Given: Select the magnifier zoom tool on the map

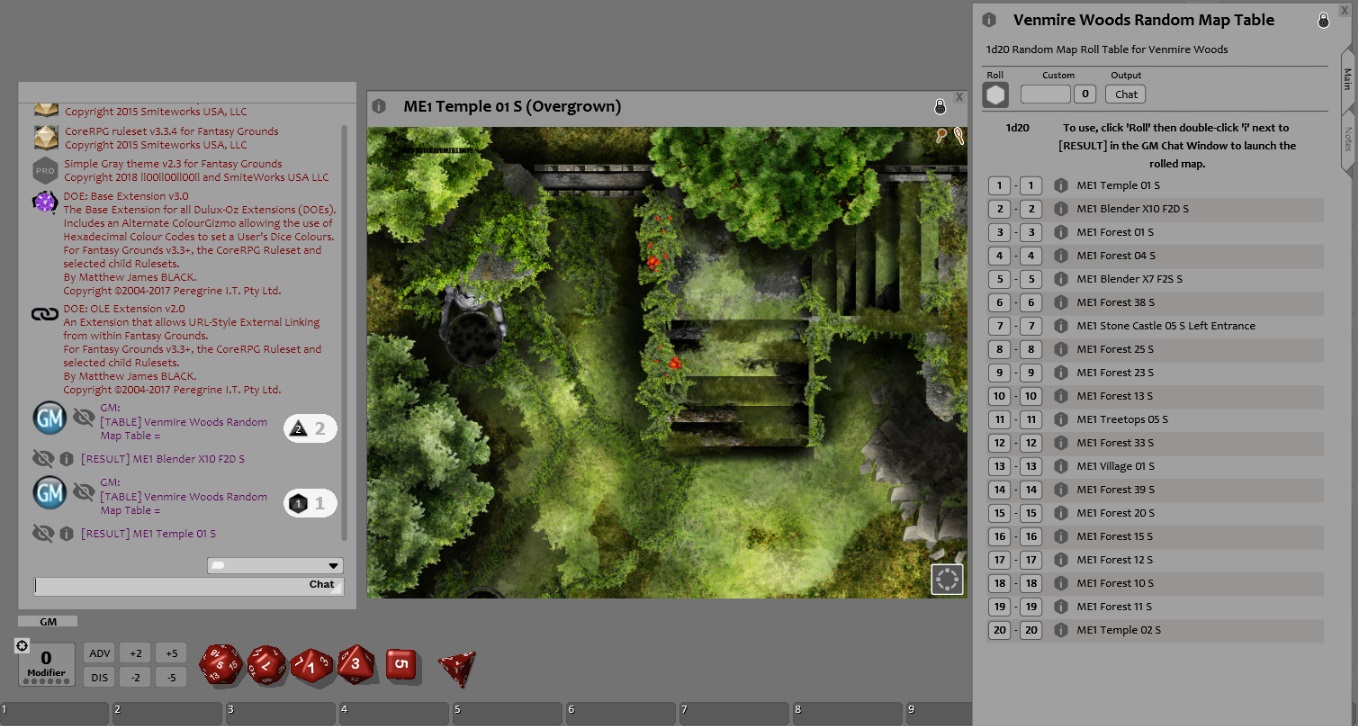Looking at the screenshot, I should tap(944, 133).
